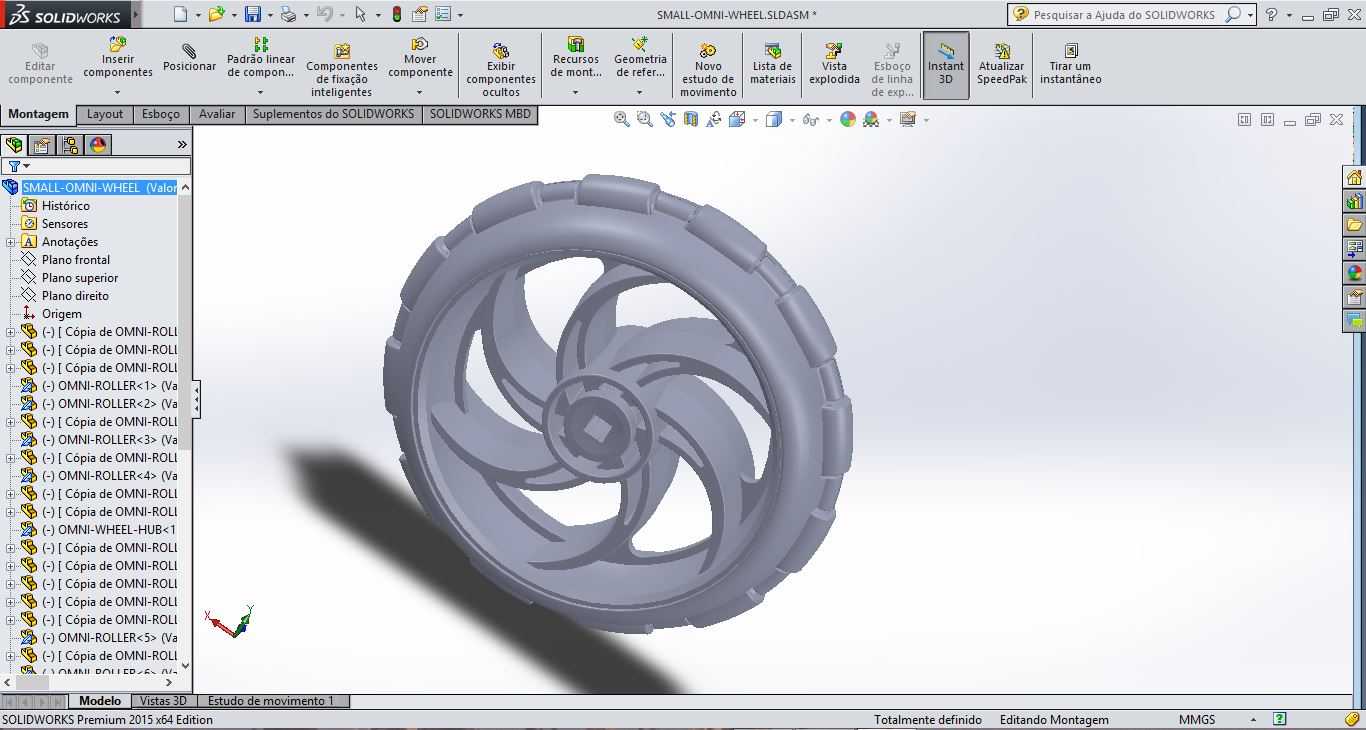This screenshot has height=730, width=1366.
Task: Click the Open file folder icon
Action: coord(216,15)
